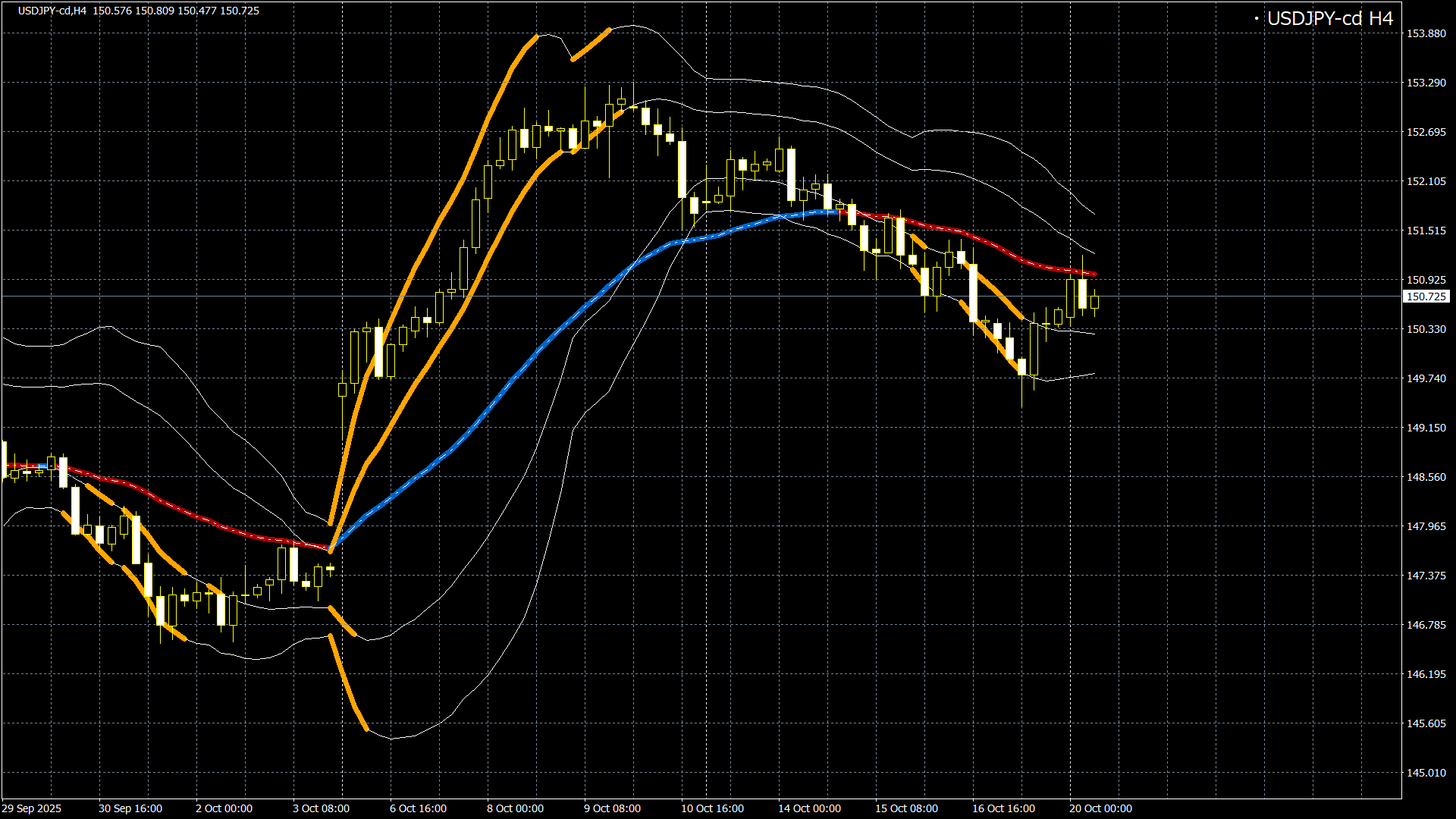This screenshot has width=1456, height=819.
Task: Click the 153.880 price axis label
Action: (x=1426, y=33)
